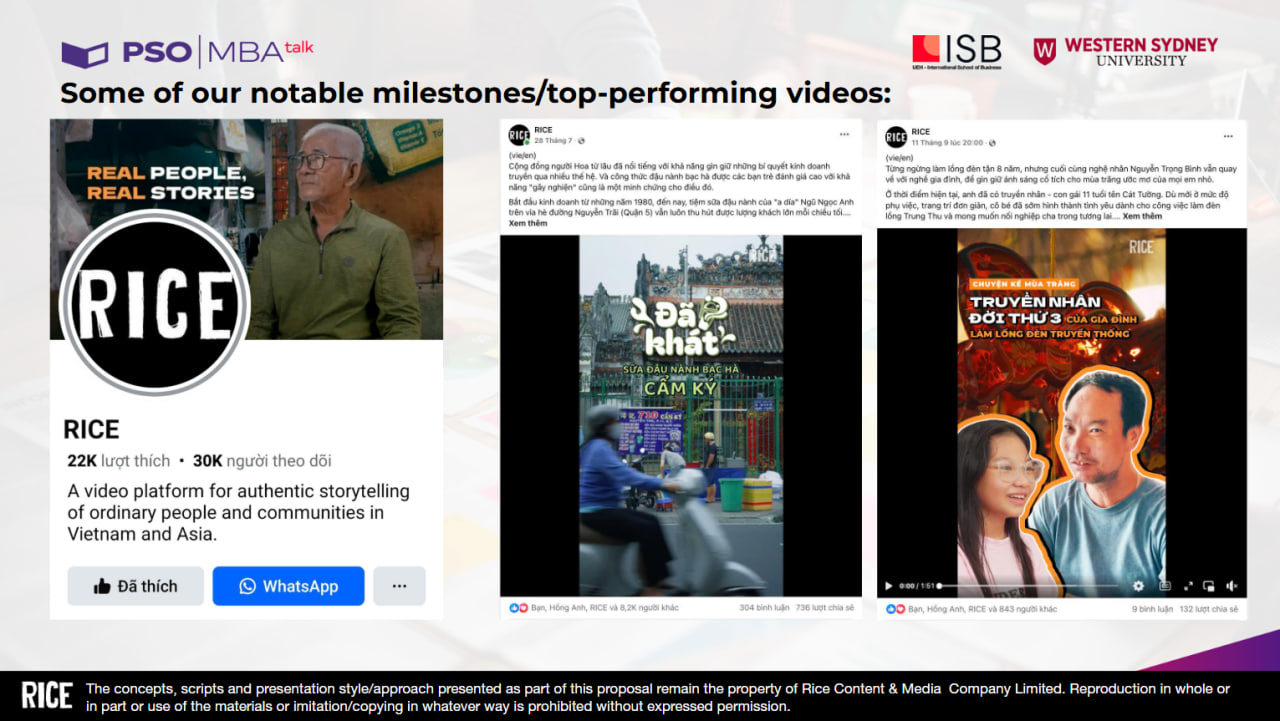Screen dimensions: 1280x721
Task: Click the 30K người theo dõi count
Action: [262, 461]
